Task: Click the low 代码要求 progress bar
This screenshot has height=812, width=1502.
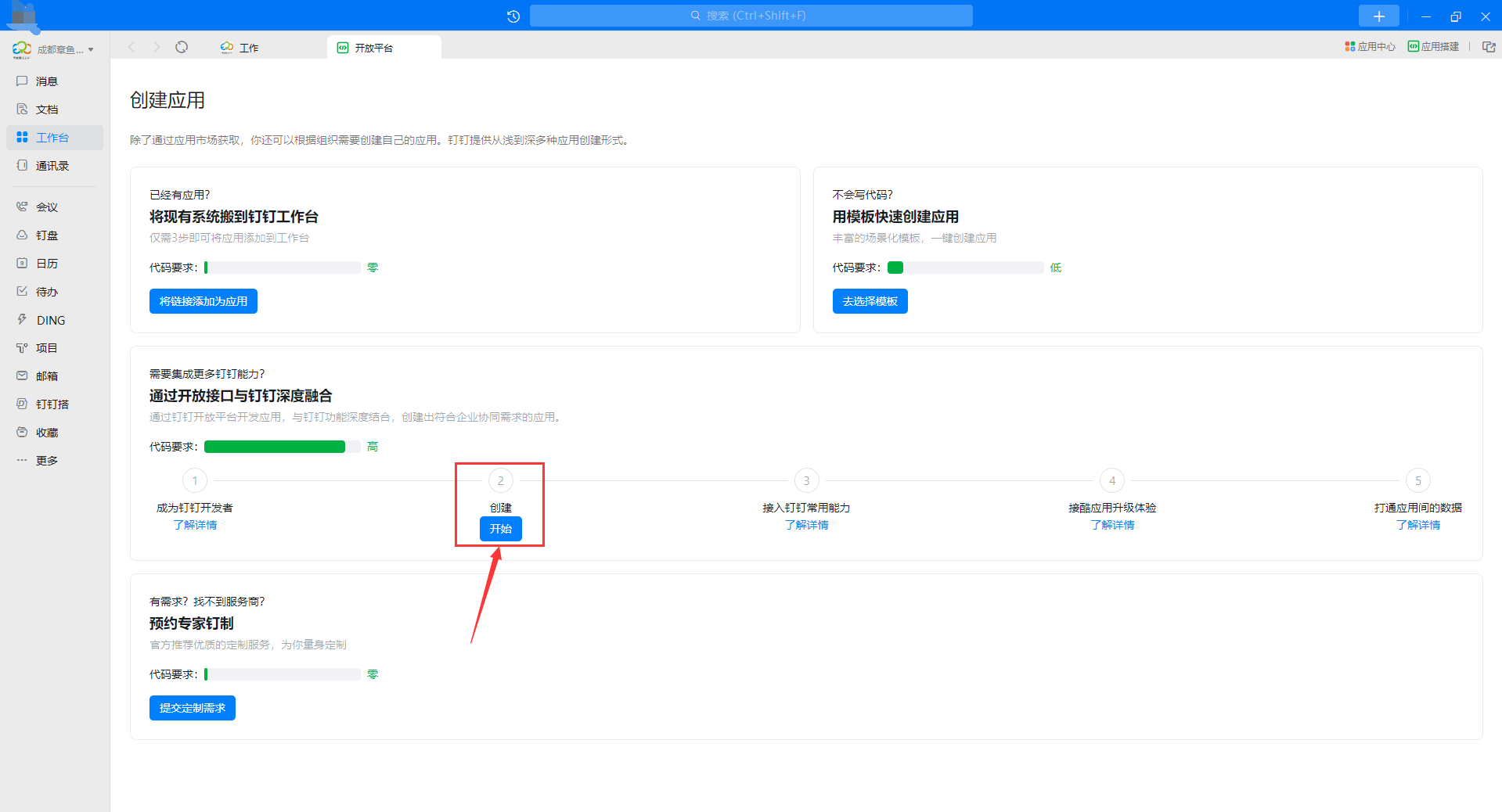Action: 966,268
